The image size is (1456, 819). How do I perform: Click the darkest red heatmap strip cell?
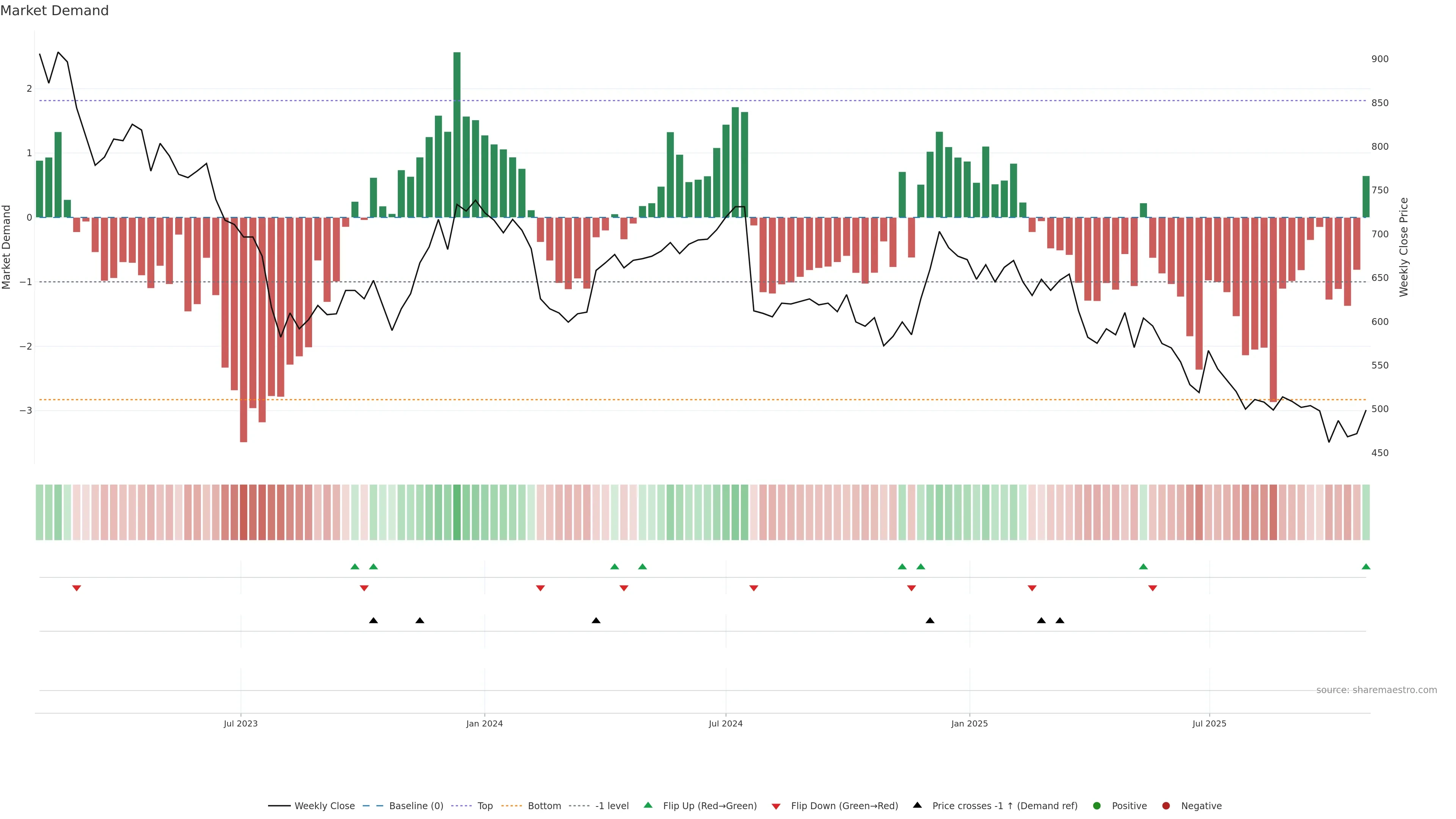(x=243, y=512)
